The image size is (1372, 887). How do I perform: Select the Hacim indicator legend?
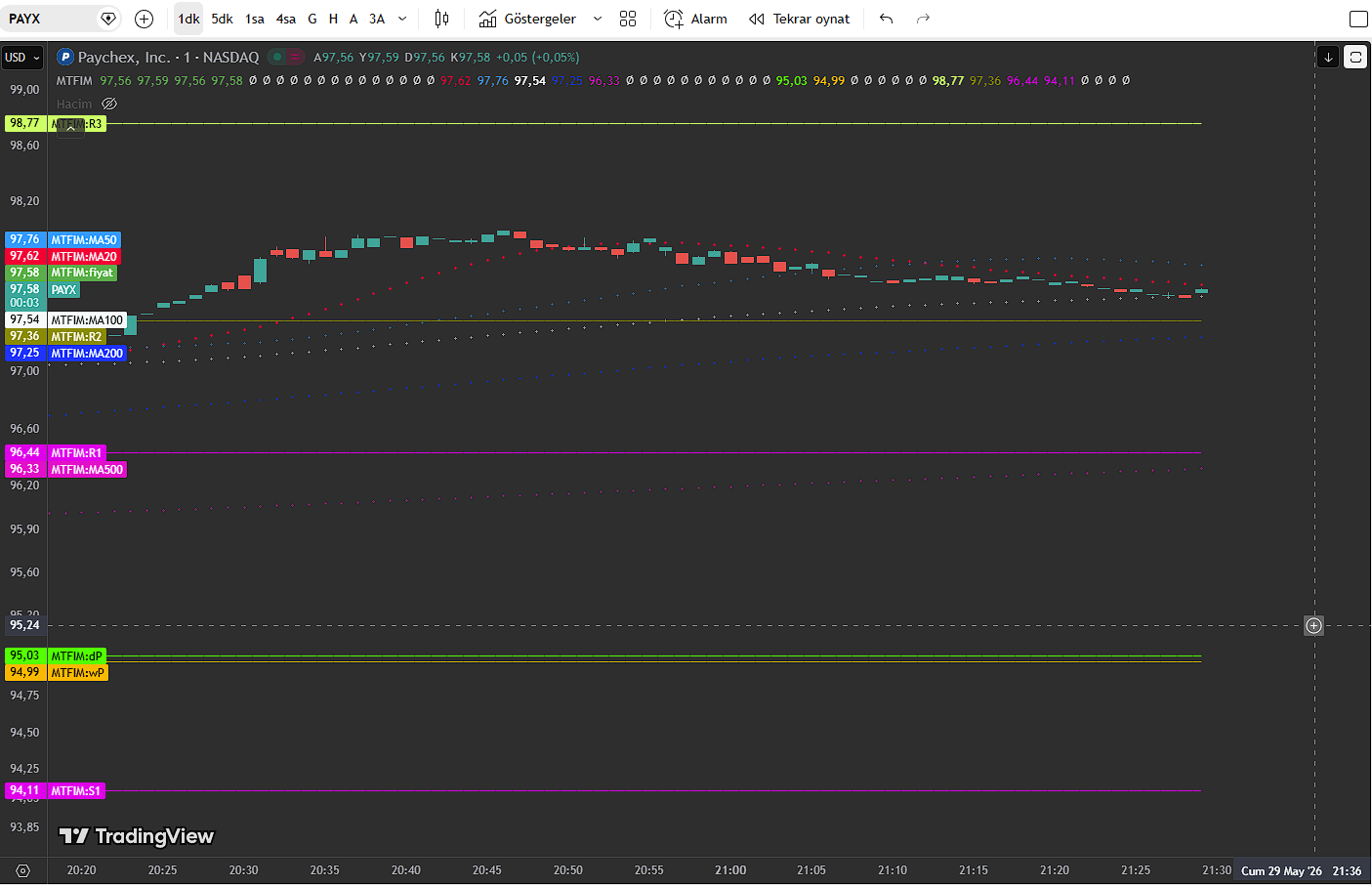click(74, 104)
